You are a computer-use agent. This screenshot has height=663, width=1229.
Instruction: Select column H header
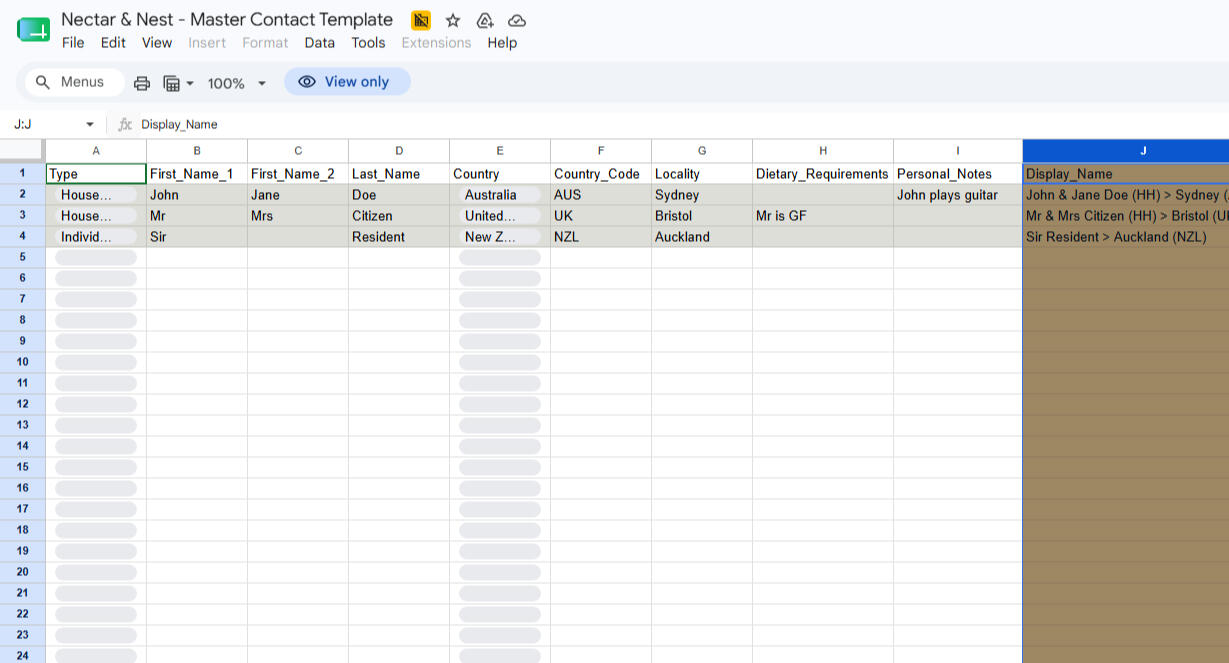tap(823, 151)
